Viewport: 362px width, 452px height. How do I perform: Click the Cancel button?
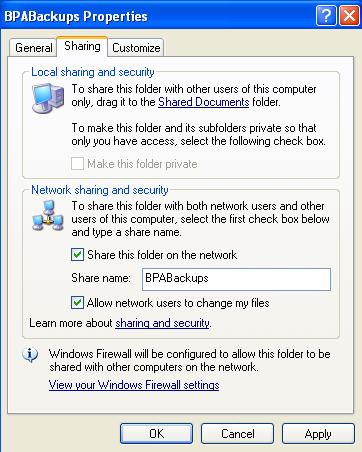(237, 433)
